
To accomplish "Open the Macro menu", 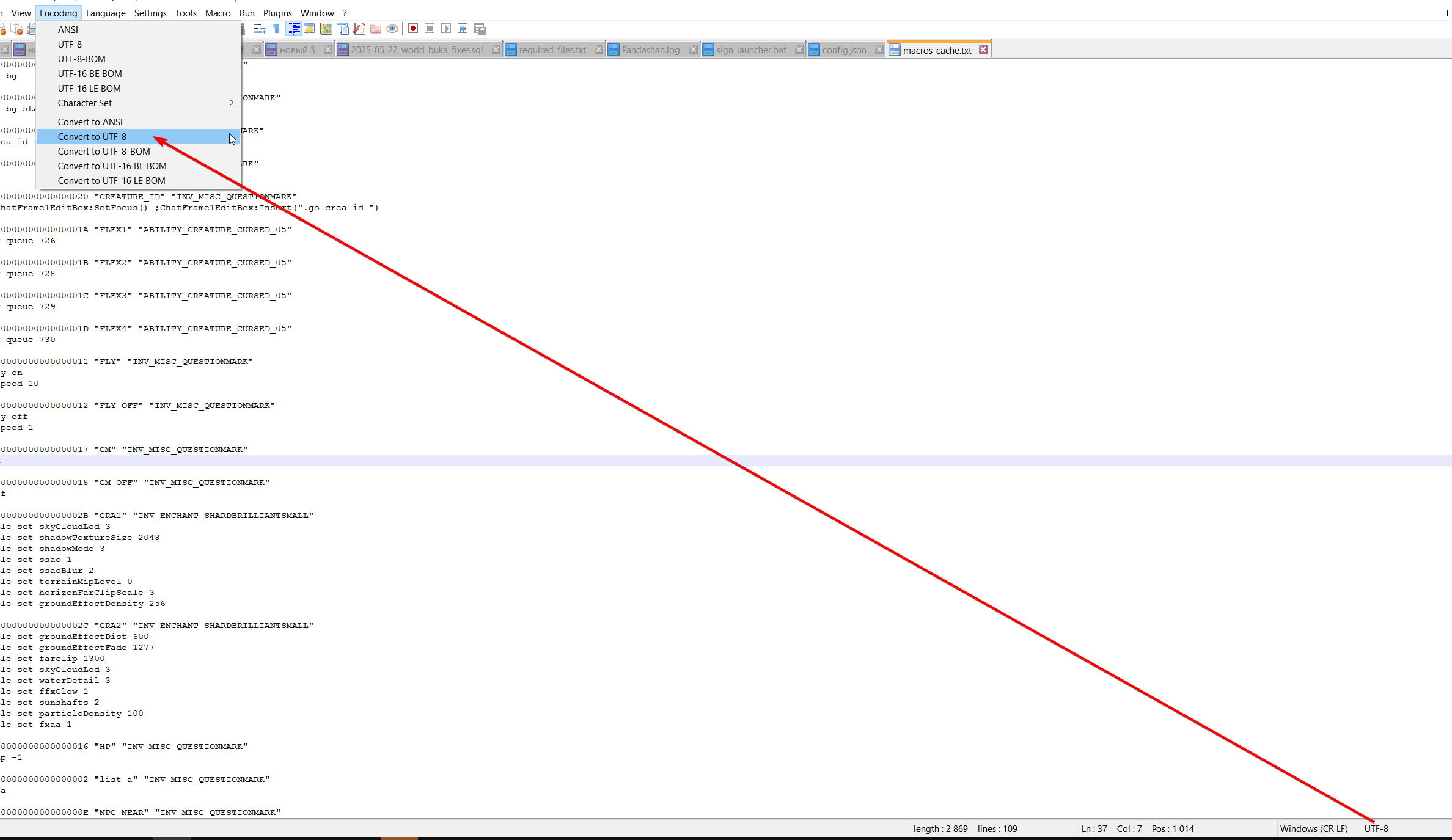I will point(218,13).
